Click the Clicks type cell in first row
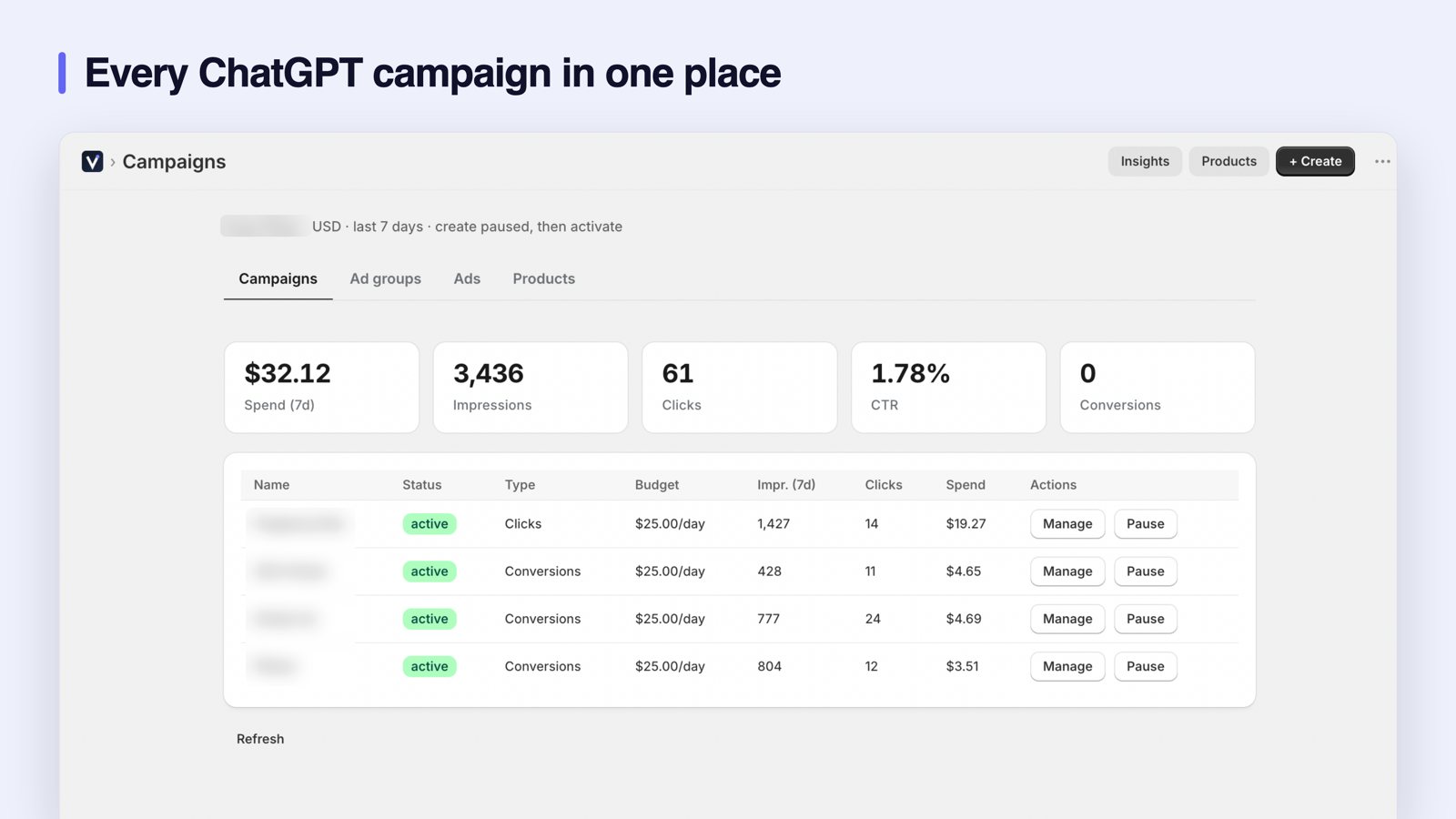 pyautogui.click(x=522, y=523)
